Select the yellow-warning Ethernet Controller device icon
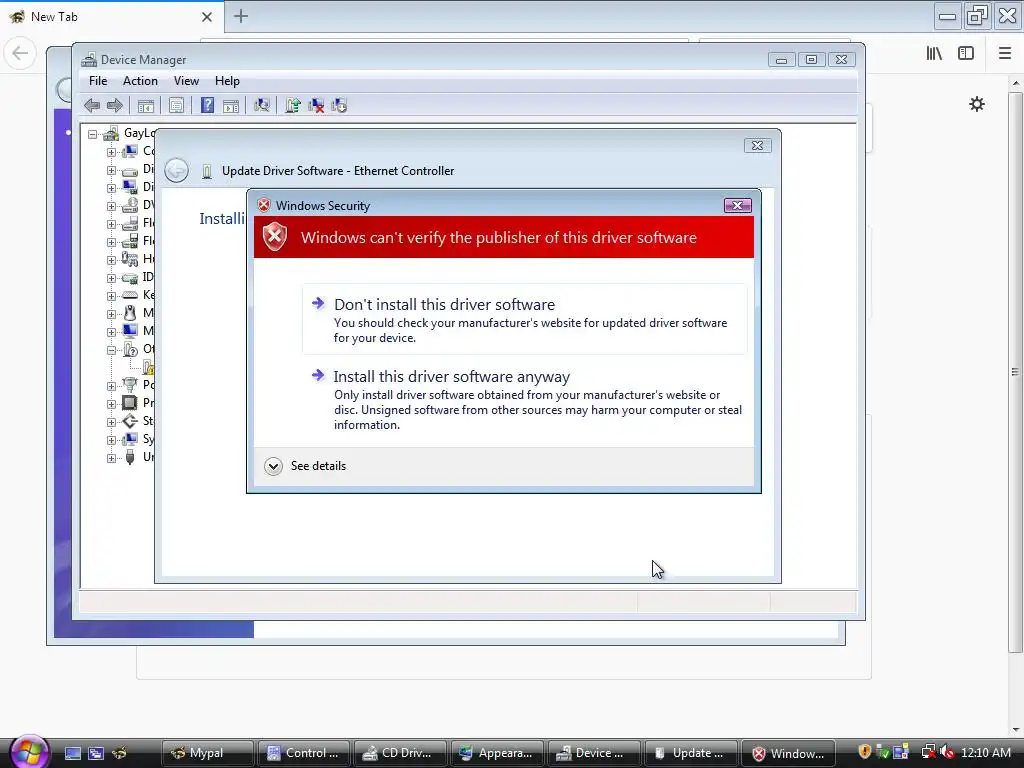Viewport: 1024px width, 768px height. [148, 367]
